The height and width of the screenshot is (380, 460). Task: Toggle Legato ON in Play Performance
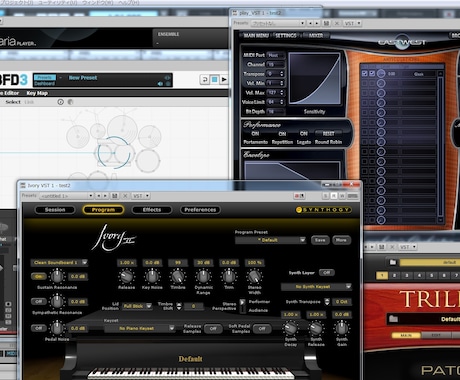click(303, 133)
